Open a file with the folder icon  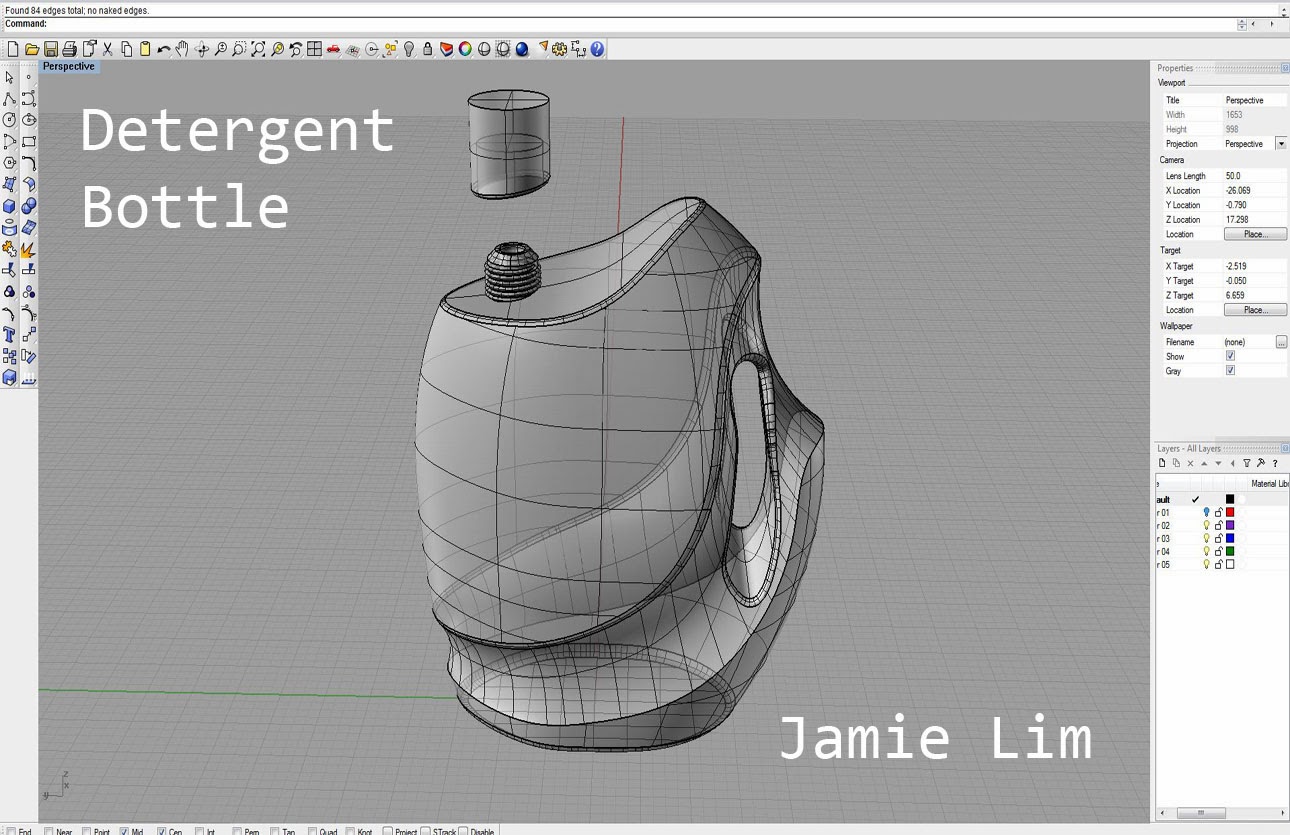coord(32,49)
